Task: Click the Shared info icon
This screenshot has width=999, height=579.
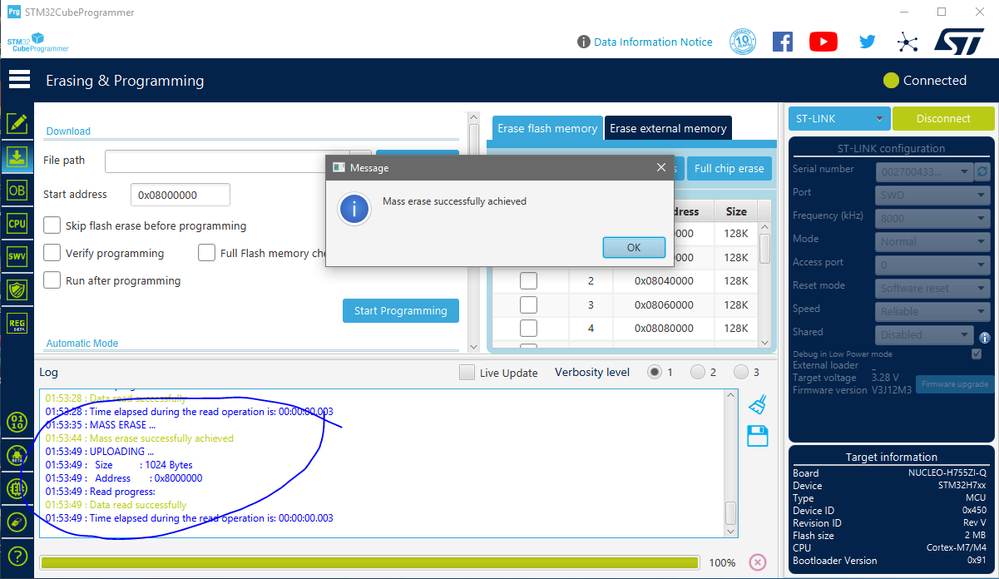Action: tap(984, 338)
